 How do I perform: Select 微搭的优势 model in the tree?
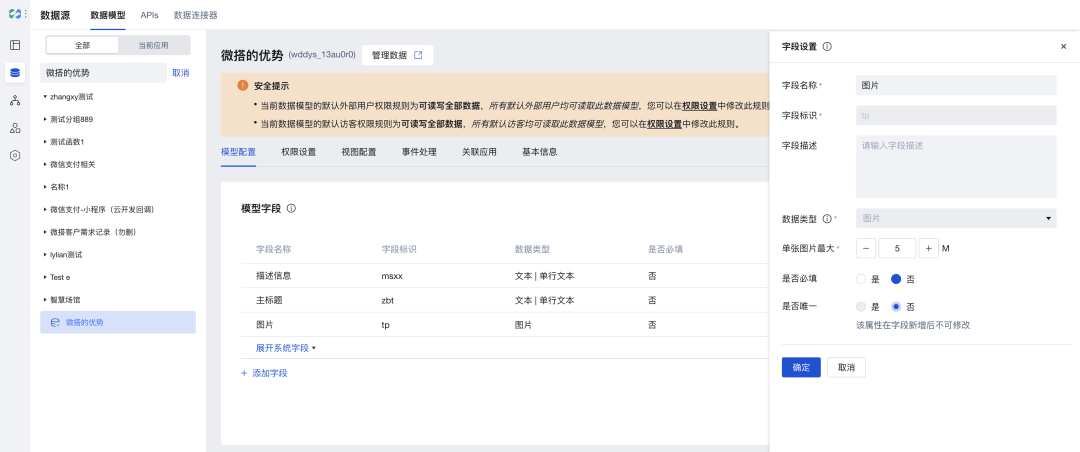[x=118, y=322]
